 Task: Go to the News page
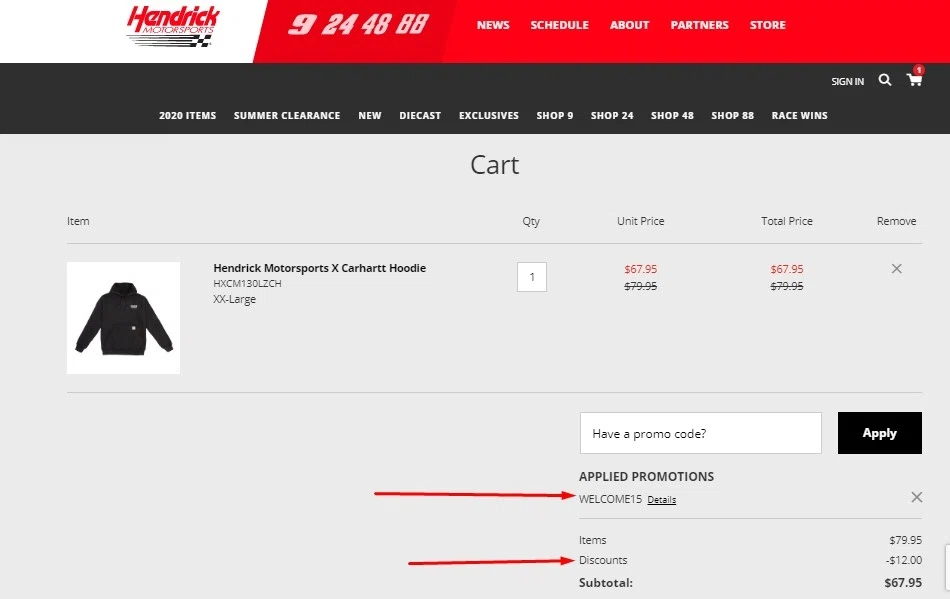493,25
